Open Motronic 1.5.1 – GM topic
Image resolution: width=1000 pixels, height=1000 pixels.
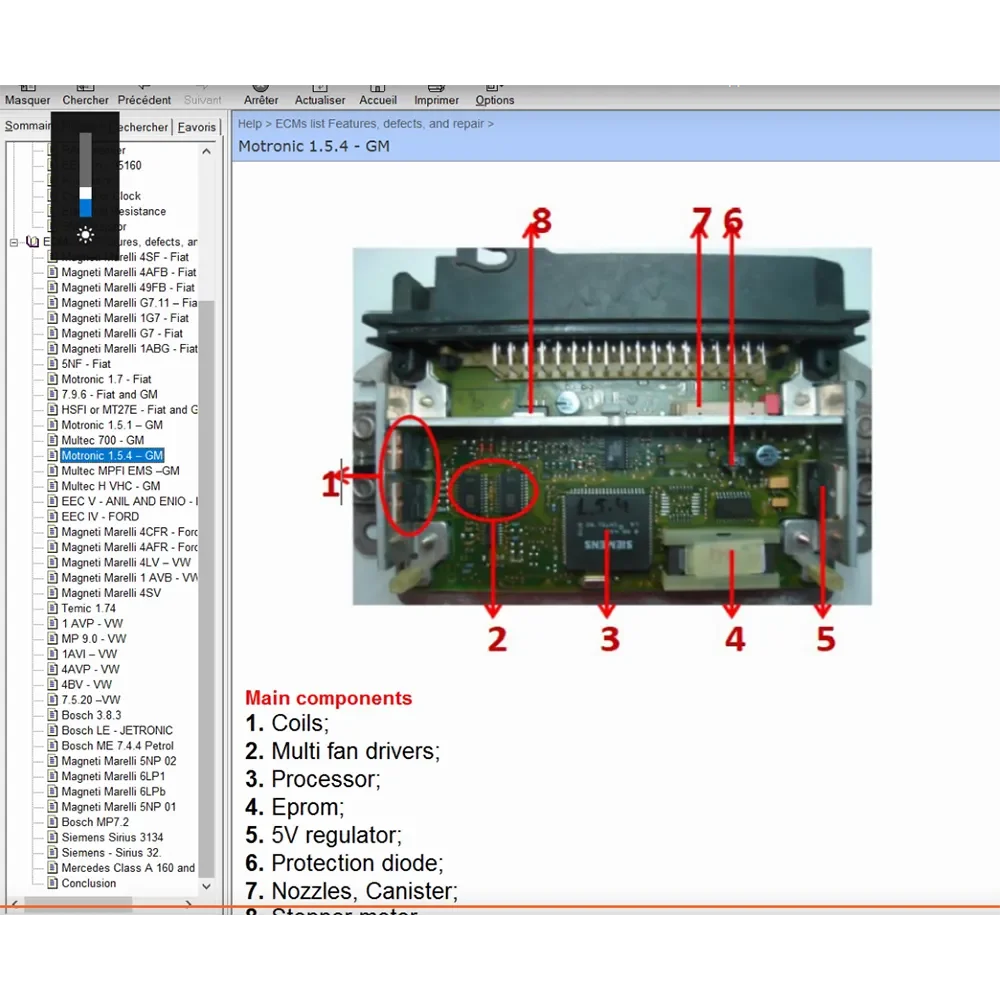pyautogui.click(x=112, y=425)
